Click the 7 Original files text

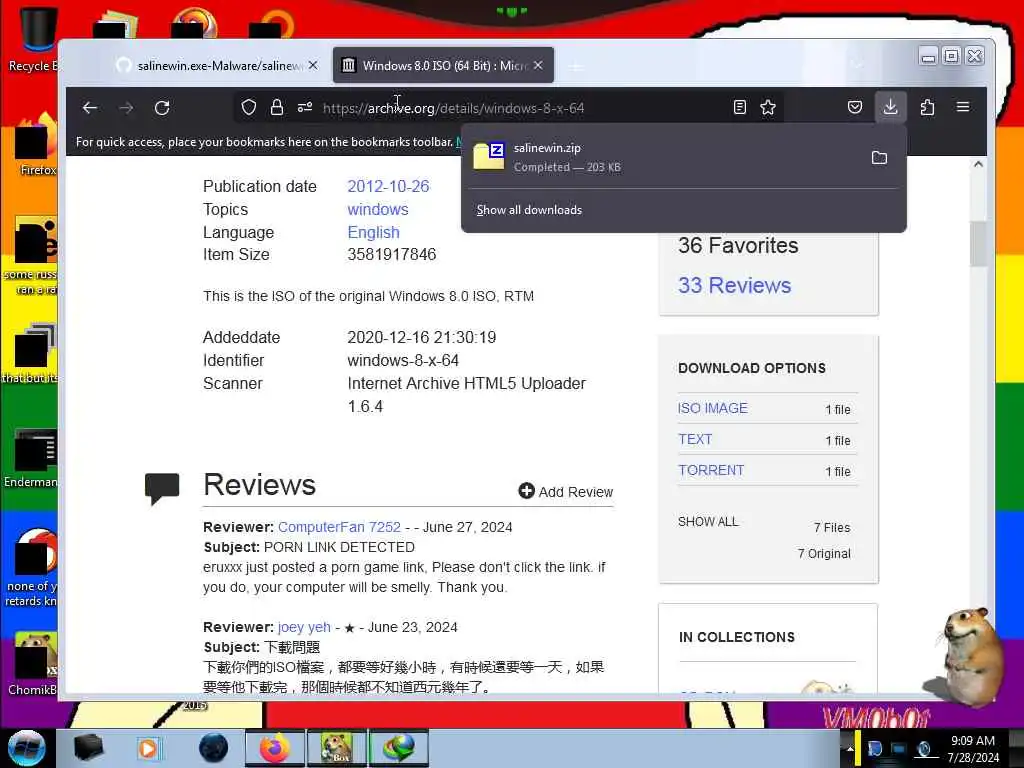824,554
